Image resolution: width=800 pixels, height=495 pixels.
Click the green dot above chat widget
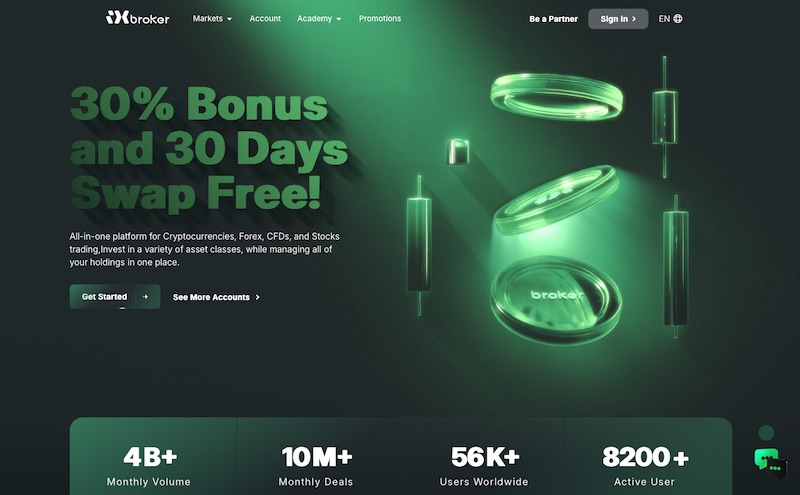point(766,433)
